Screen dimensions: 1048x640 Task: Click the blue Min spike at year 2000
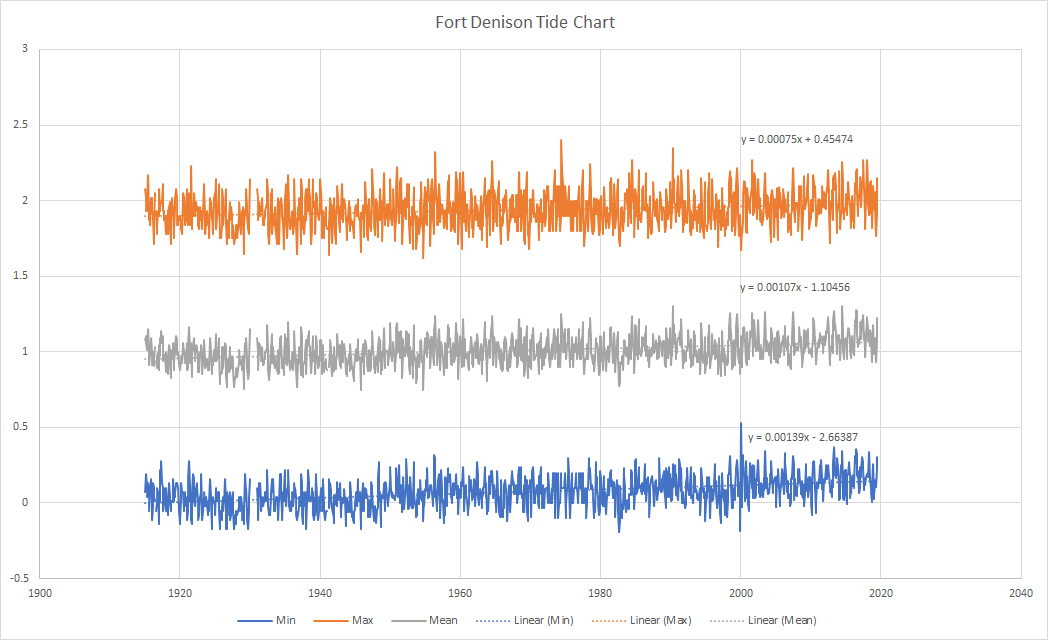coord(741,426)
